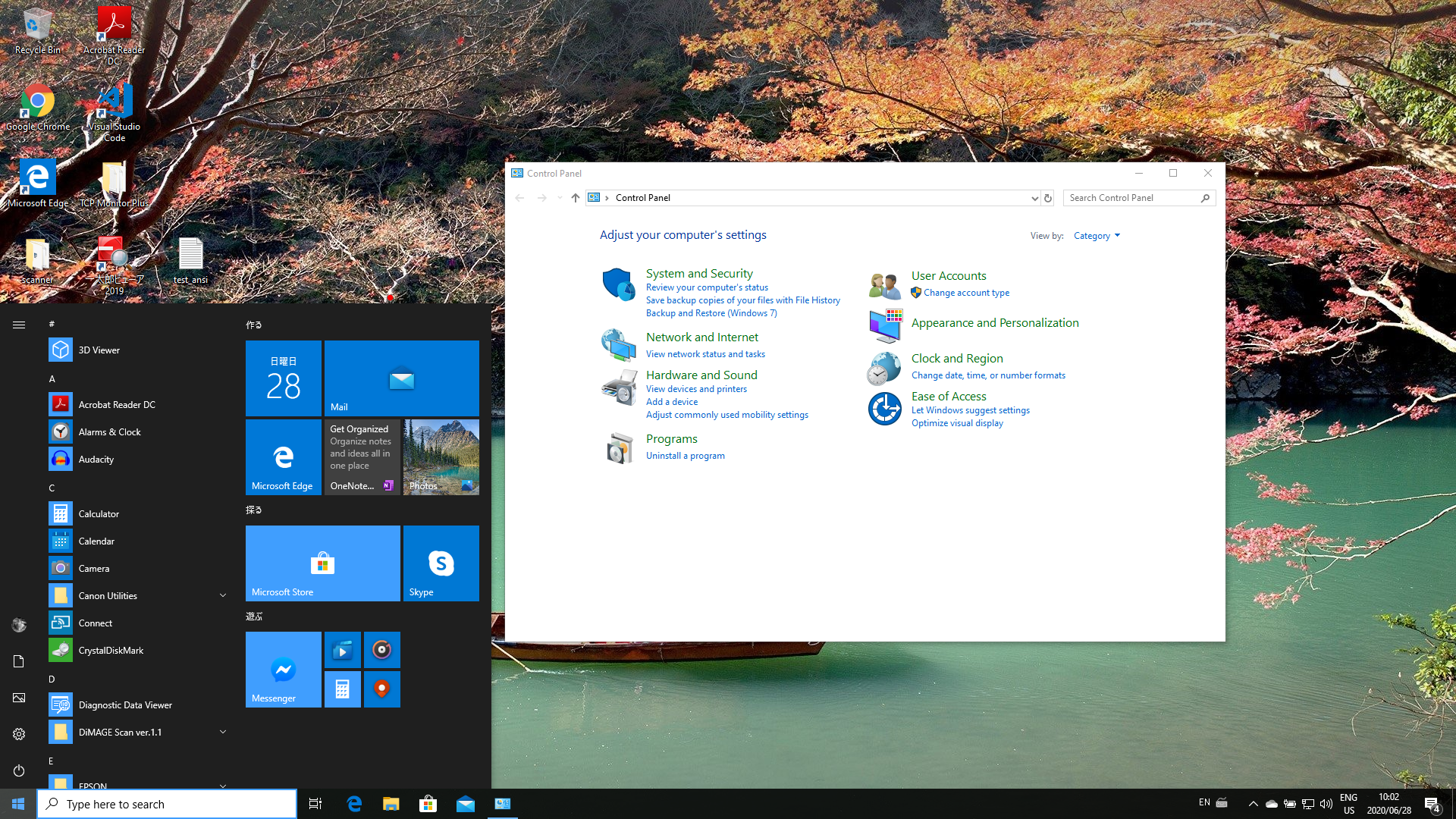Click the Programs category icon

tap(619, 448)
